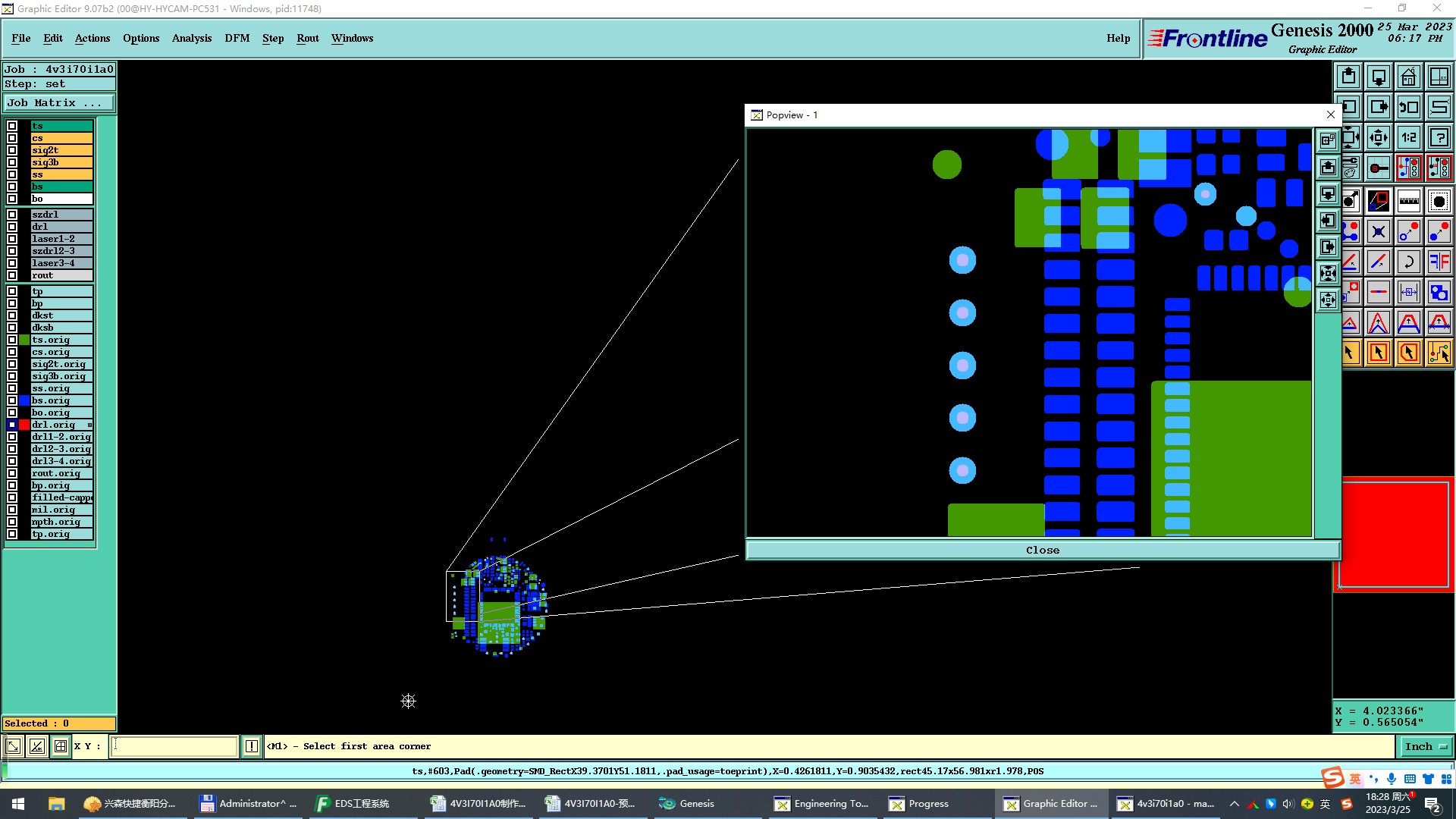Click the 1:2 zoom scale icon

click(x=1408, y=137)
